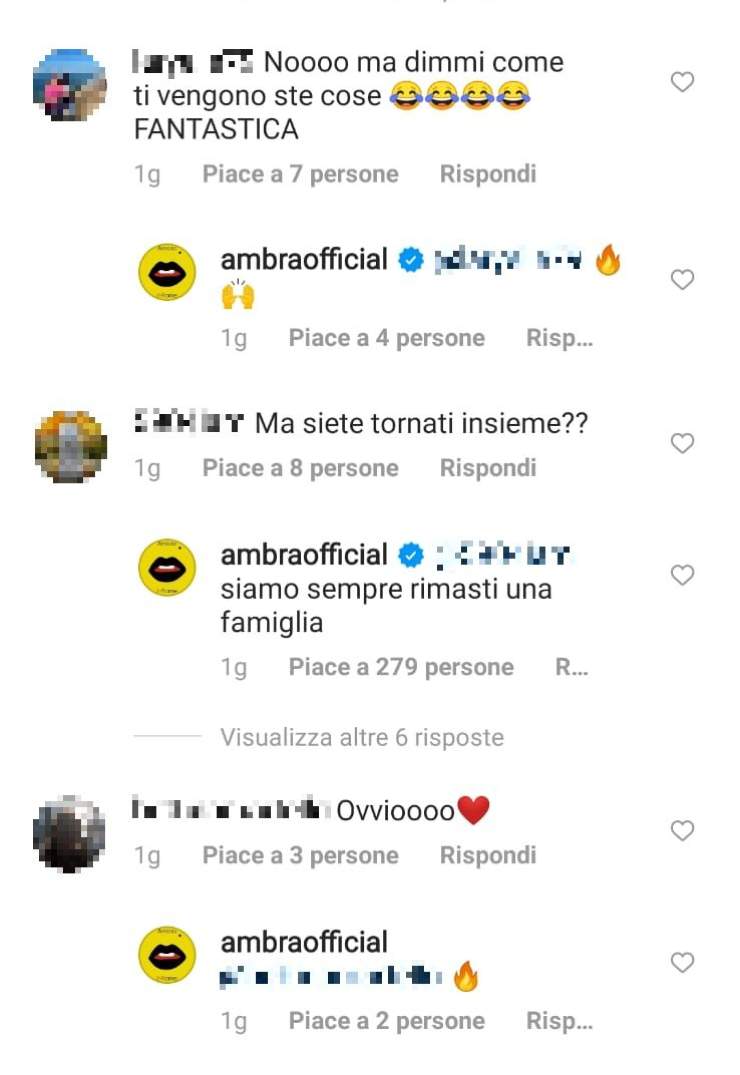This screenshot has width=740, height=1075.
Task: Open 'Piace a 279 persone' likes list
Action: (x=401, y=667)
